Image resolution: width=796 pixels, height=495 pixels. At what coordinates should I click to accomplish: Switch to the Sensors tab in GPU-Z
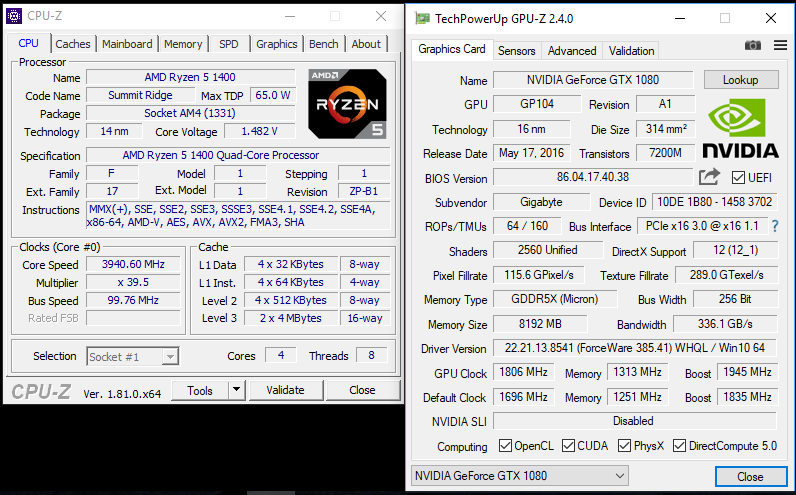pyautogui.click(x=516, y=51)
